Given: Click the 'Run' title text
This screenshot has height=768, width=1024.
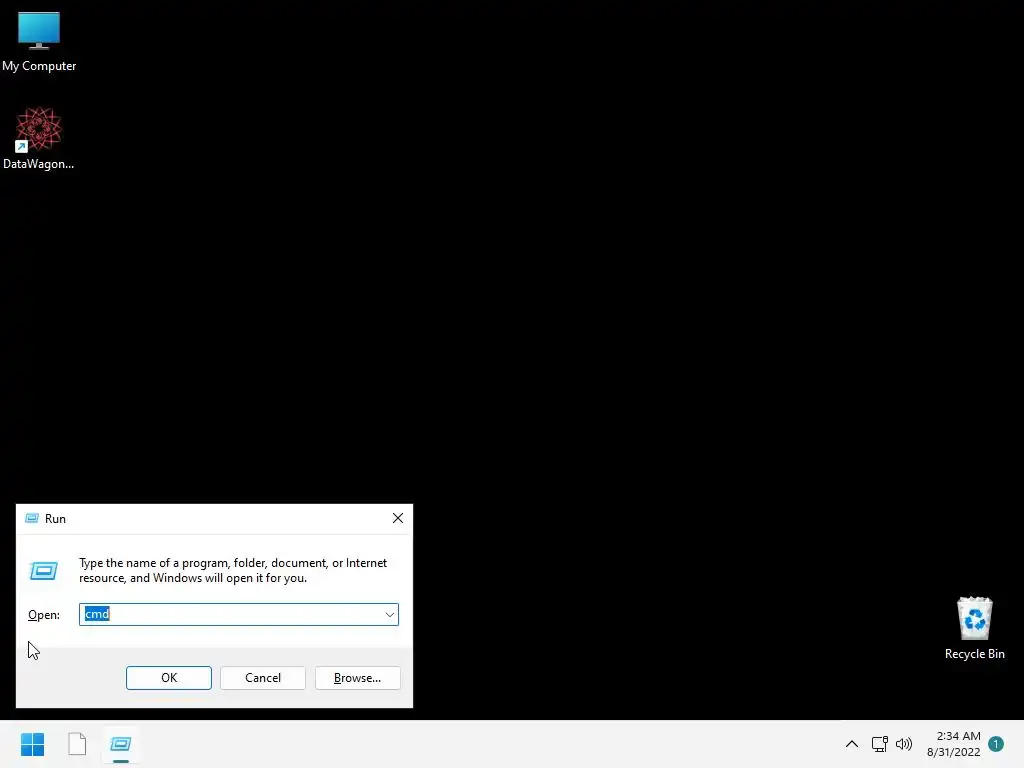Looking at the screenshot, I should tap(56, 519).
